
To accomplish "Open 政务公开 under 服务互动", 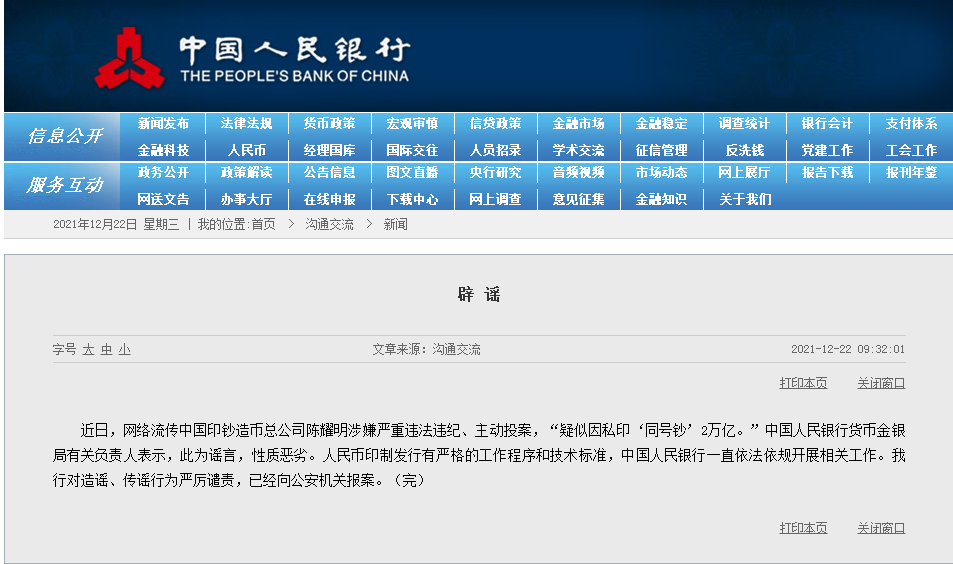I will click(163, 173).
